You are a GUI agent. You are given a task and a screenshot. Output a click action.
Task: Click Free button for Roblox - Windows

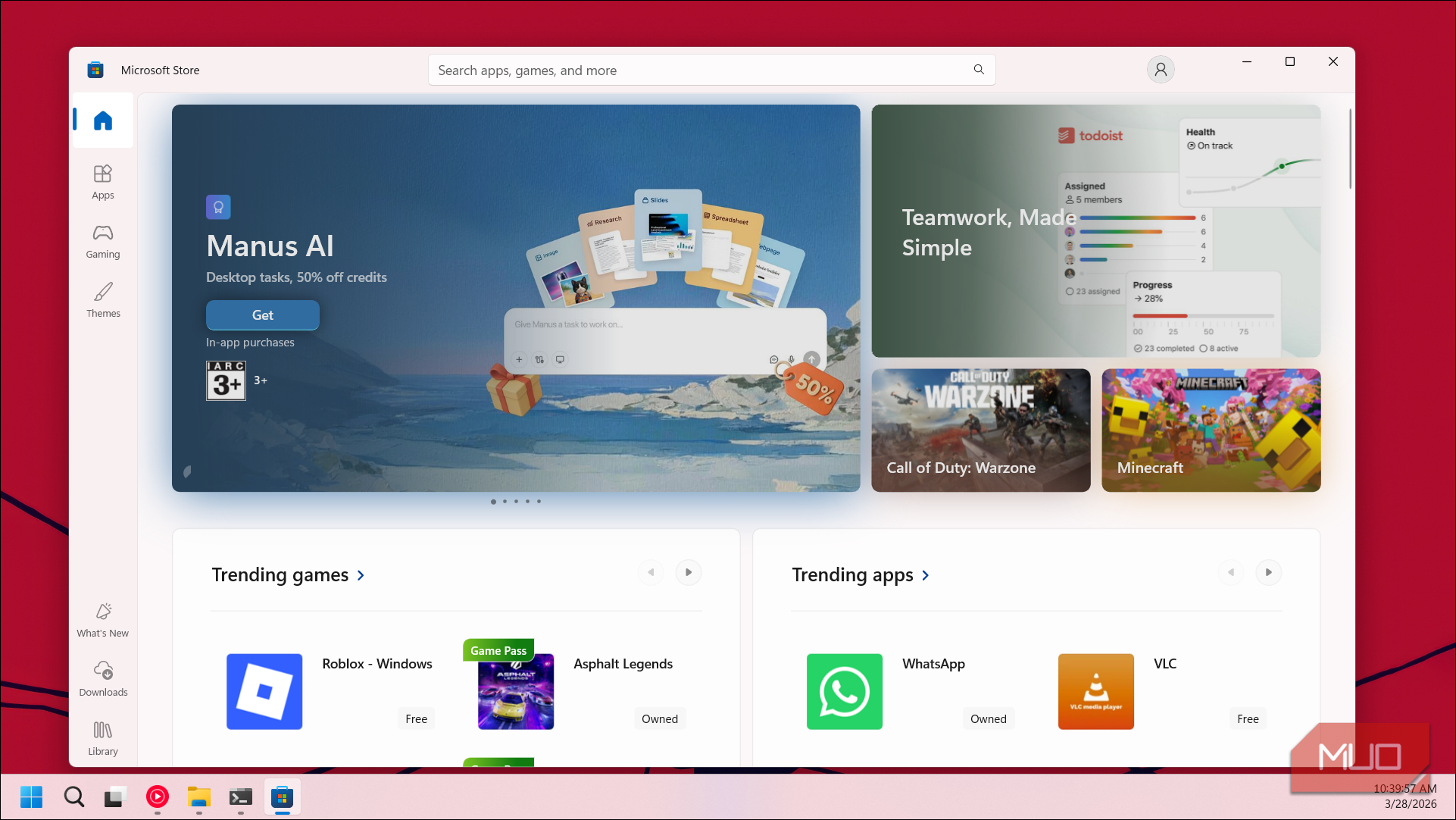(416, 719)
